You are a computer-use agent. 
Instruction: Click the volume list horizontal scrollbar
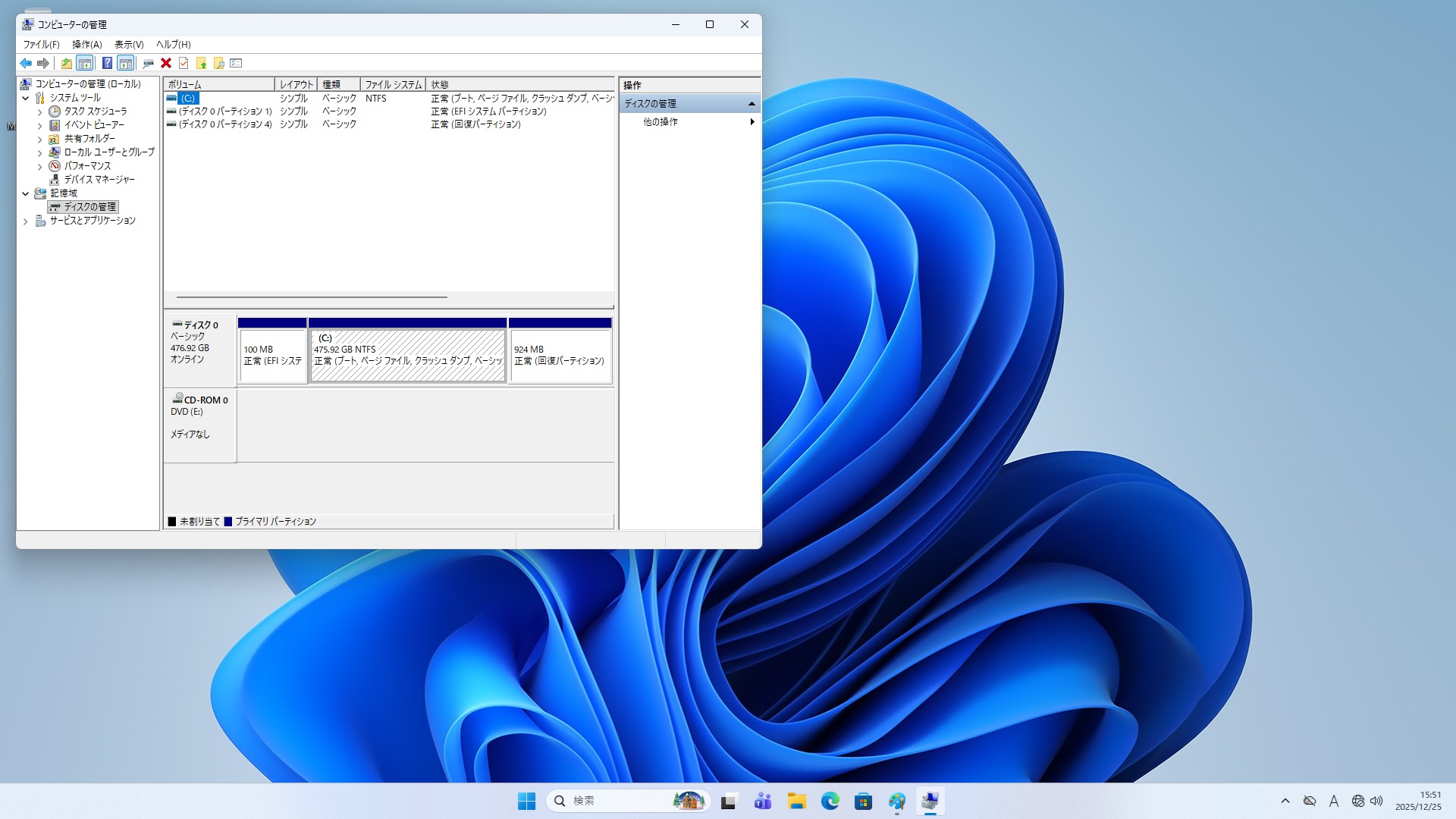click(312, 297)
